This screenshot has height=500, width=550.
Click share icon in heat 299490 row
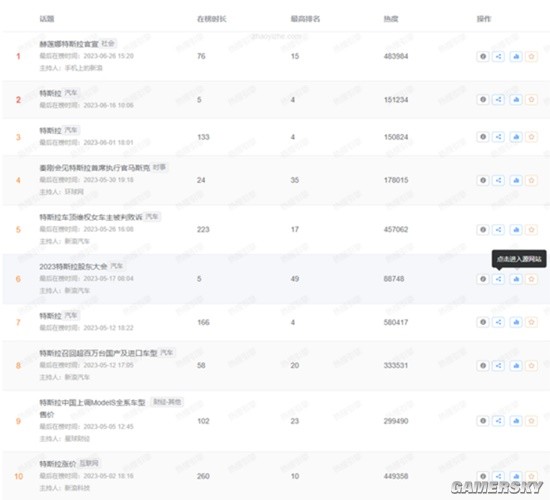click(498, 421)
